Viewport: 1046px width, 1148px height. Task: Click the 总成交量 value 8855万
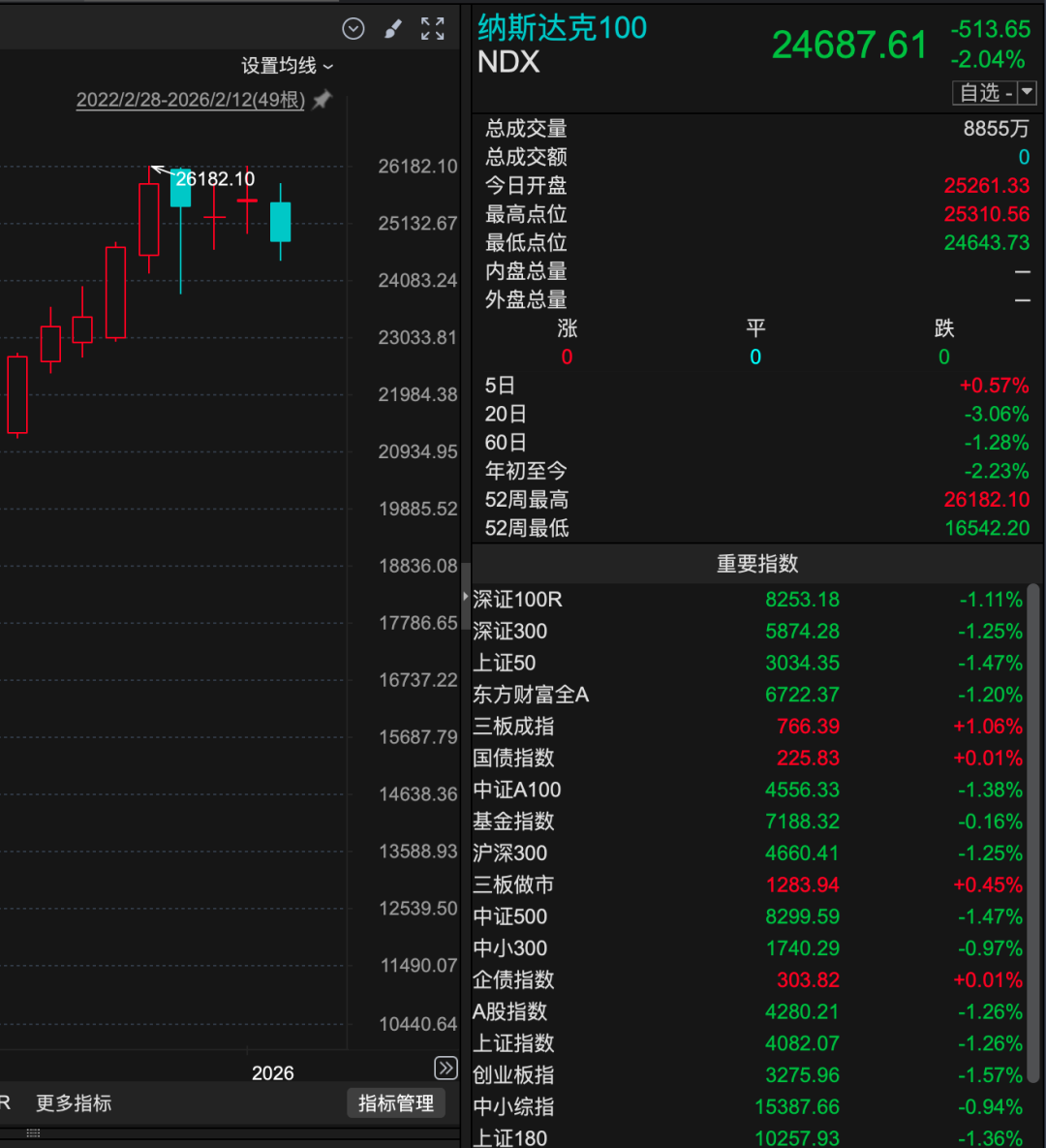997,129
